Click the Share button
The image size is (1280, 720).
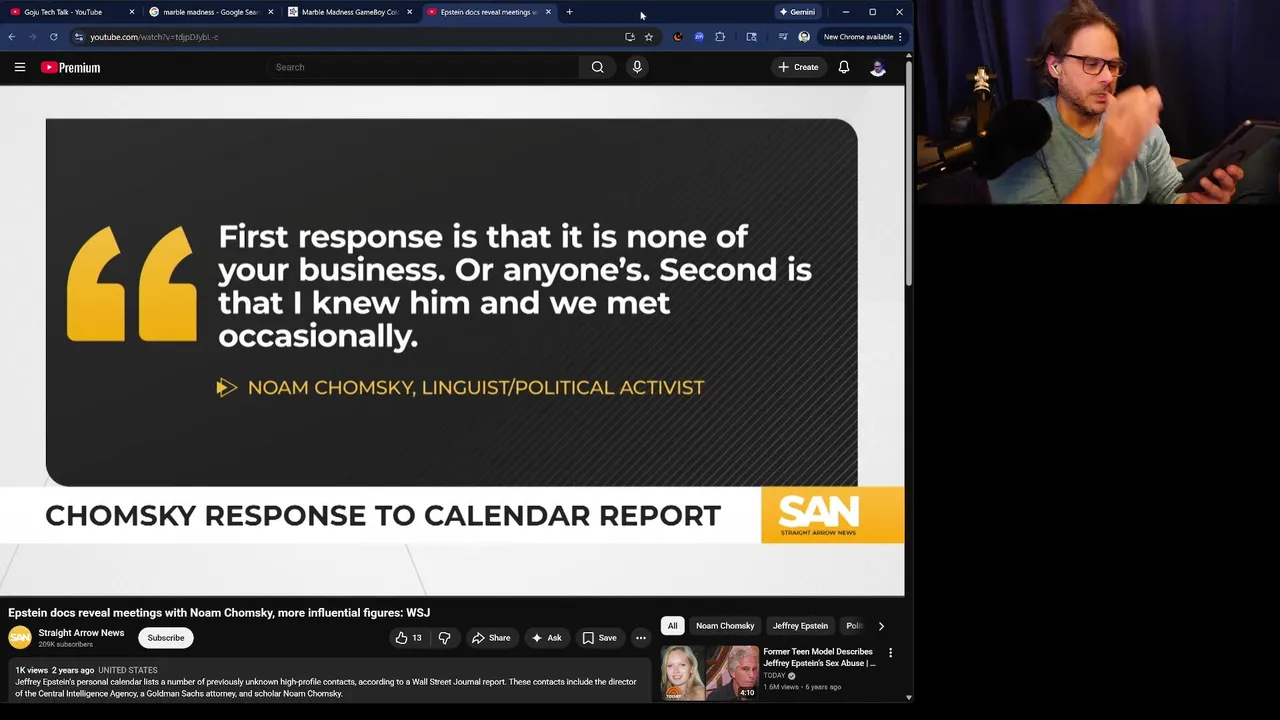491,638
